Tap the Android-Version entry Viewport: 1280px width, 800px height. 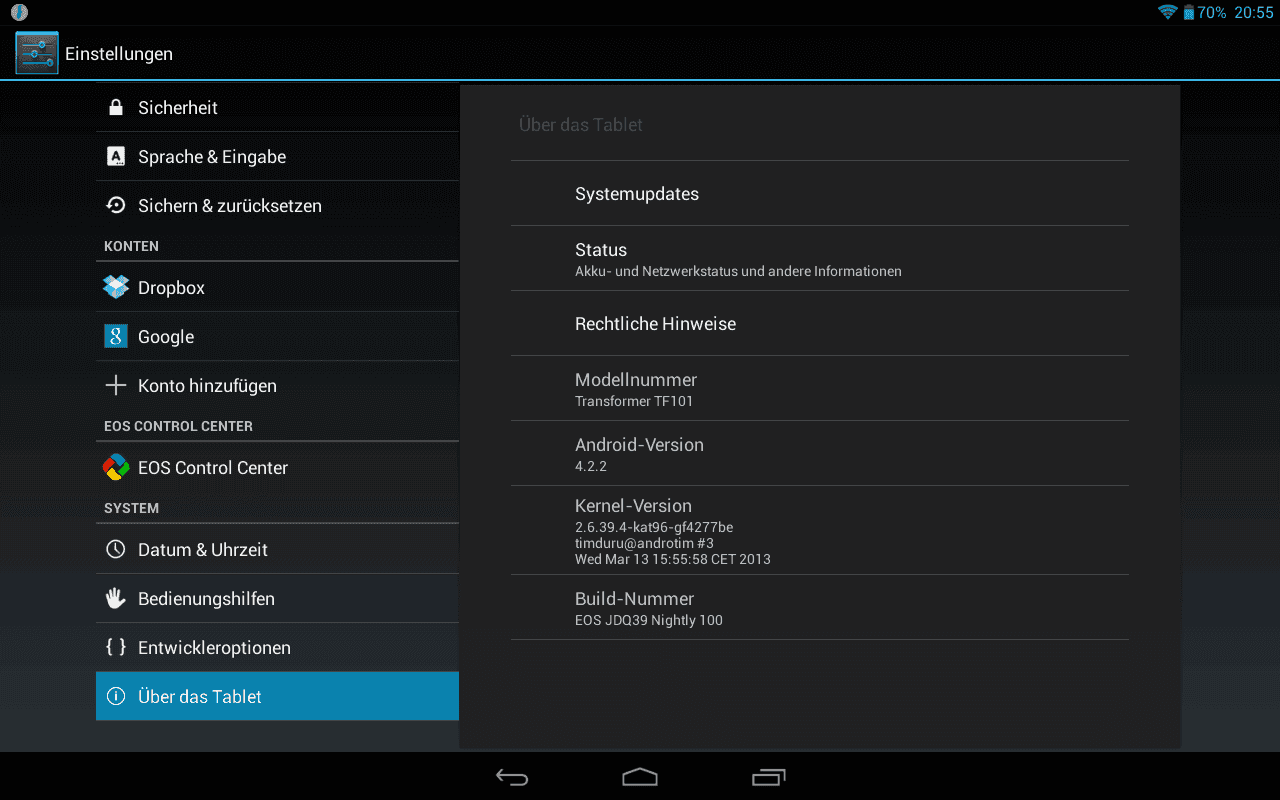[820, 453]
